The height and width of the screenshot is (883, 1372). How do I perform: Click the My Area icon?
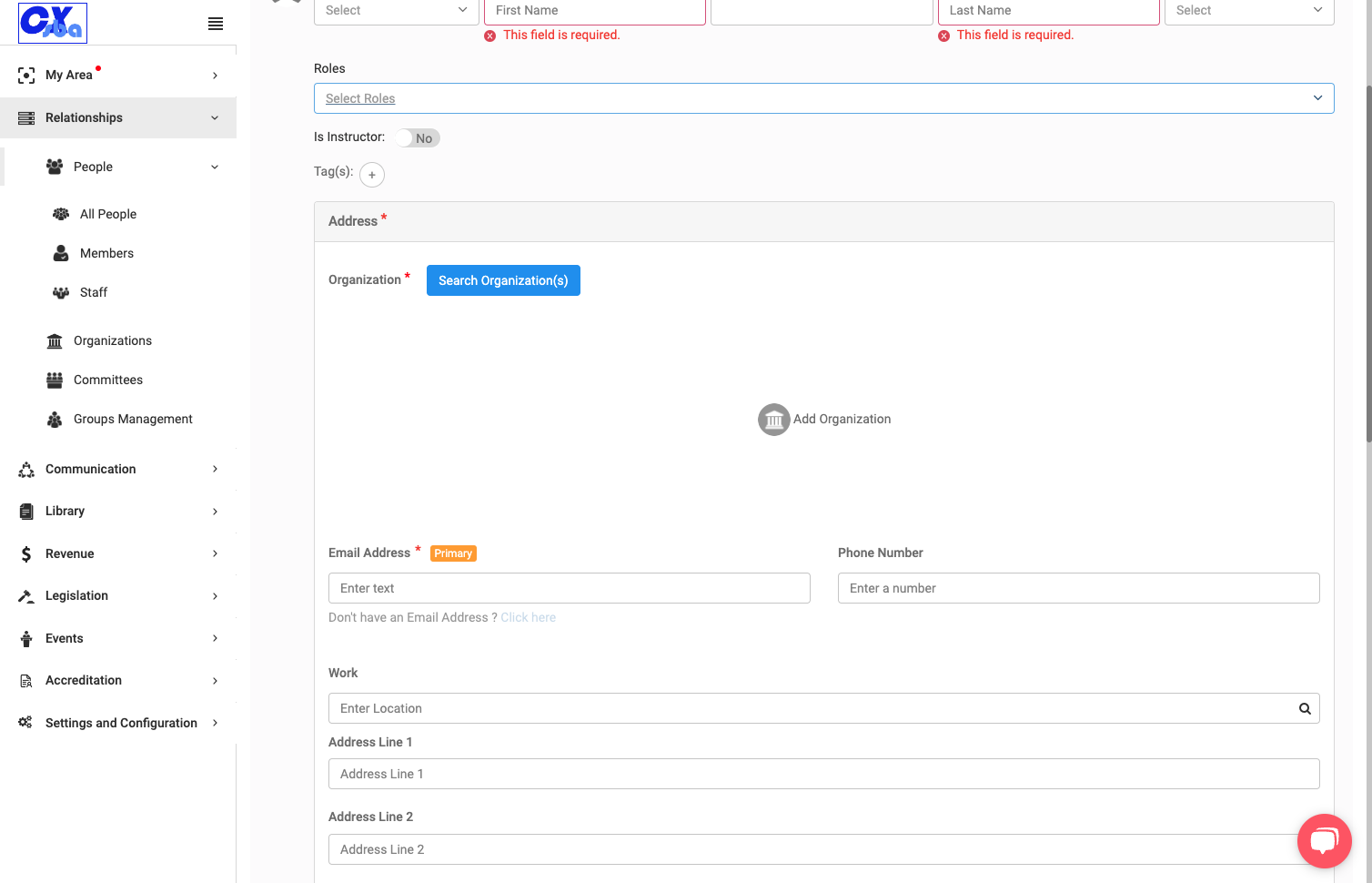coord(26,76)
